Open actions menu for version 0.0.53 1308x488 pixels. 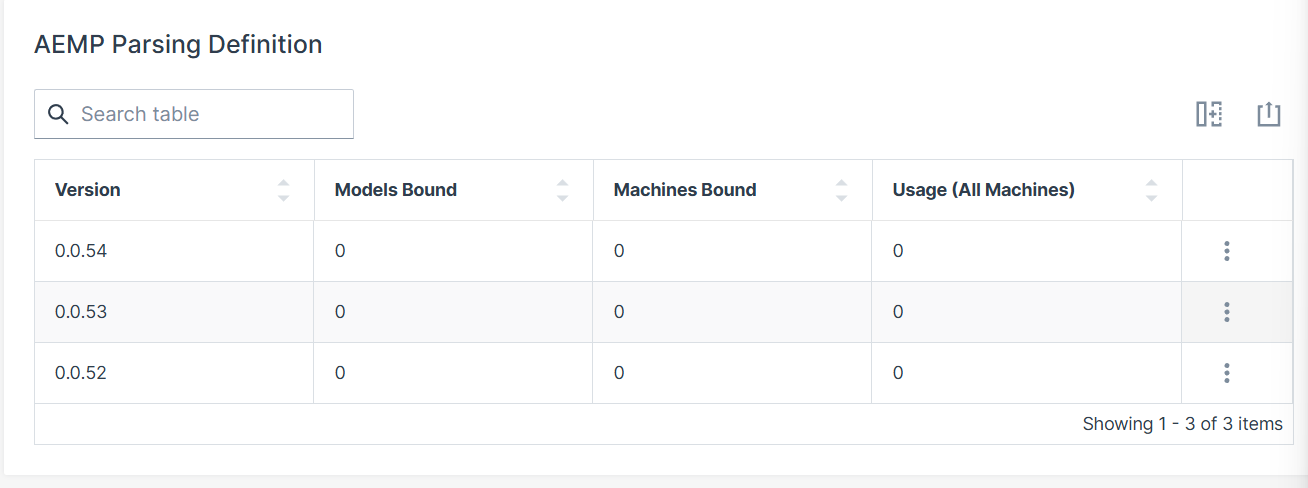(x=1226, y=312)
